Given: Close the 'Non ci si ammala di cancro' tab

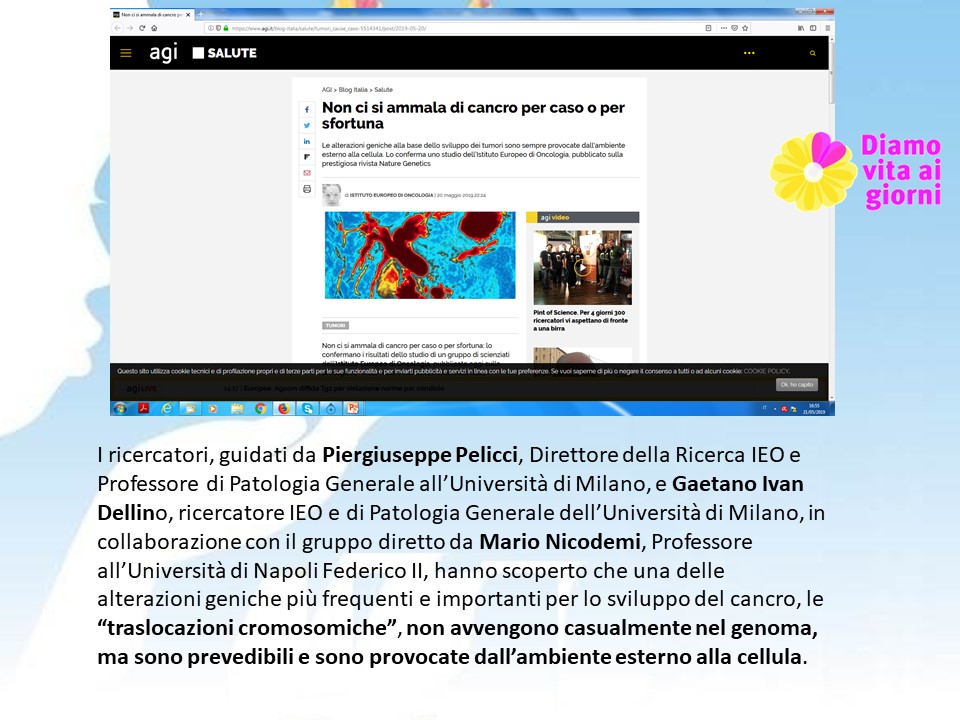Looking at the screenshot, I should (x=188, y=14).
